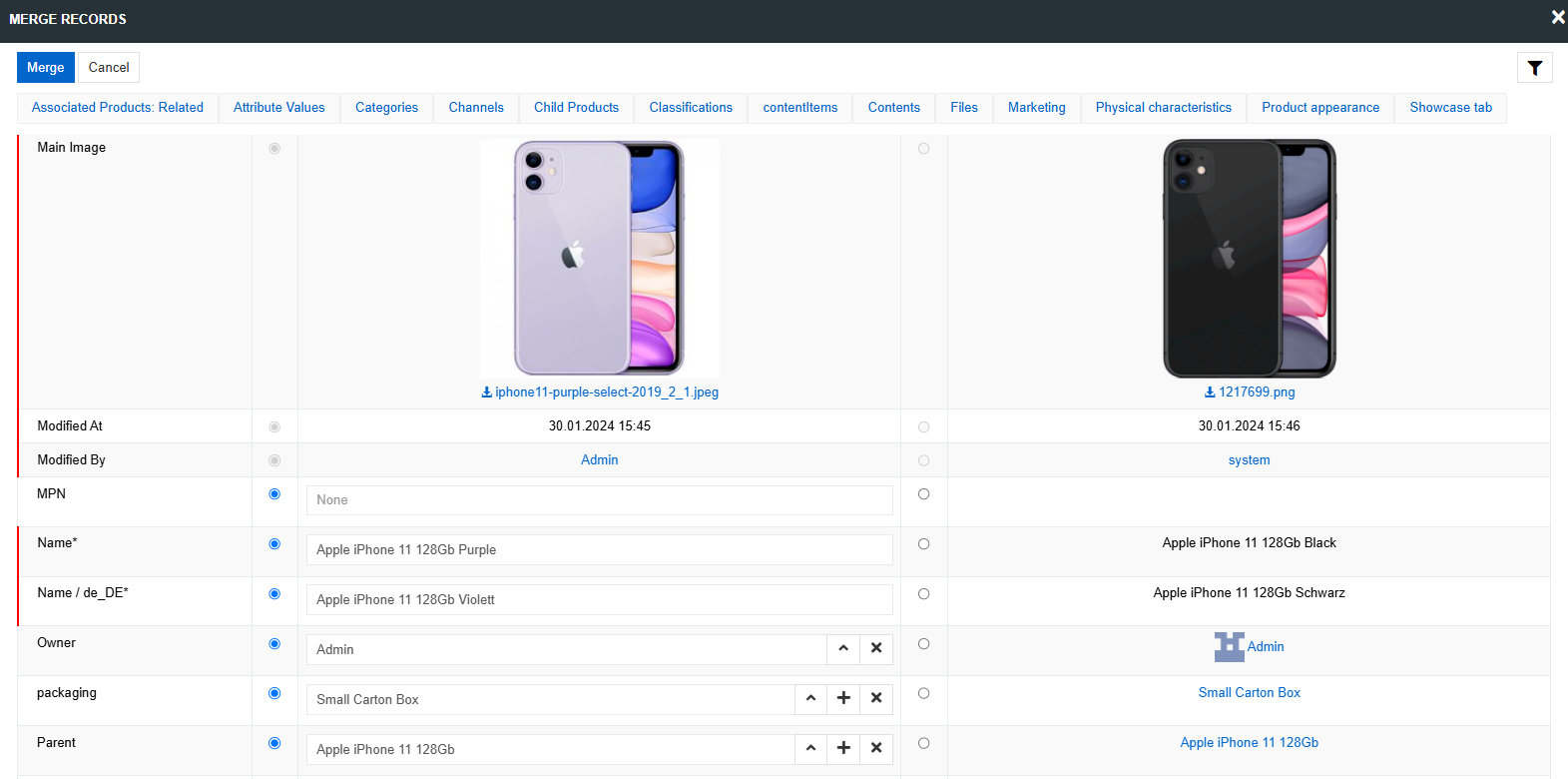1568x779 pixels.
Task: Close the Merge Records dialog
Action: click(x=1557, y=17)
